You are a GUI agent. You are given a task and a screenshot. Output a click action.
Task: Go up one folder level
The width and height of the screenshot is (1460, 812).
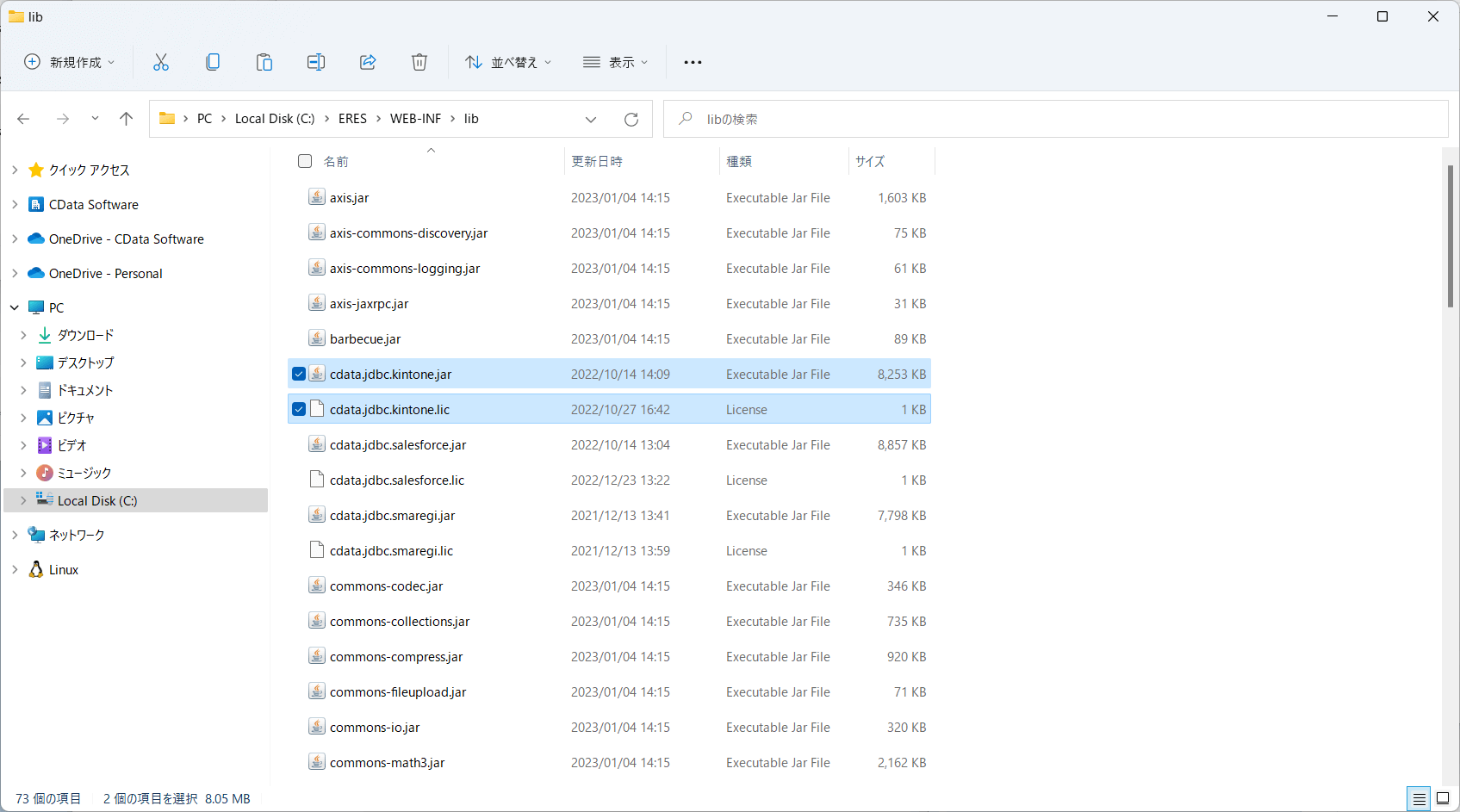[127, 119]
